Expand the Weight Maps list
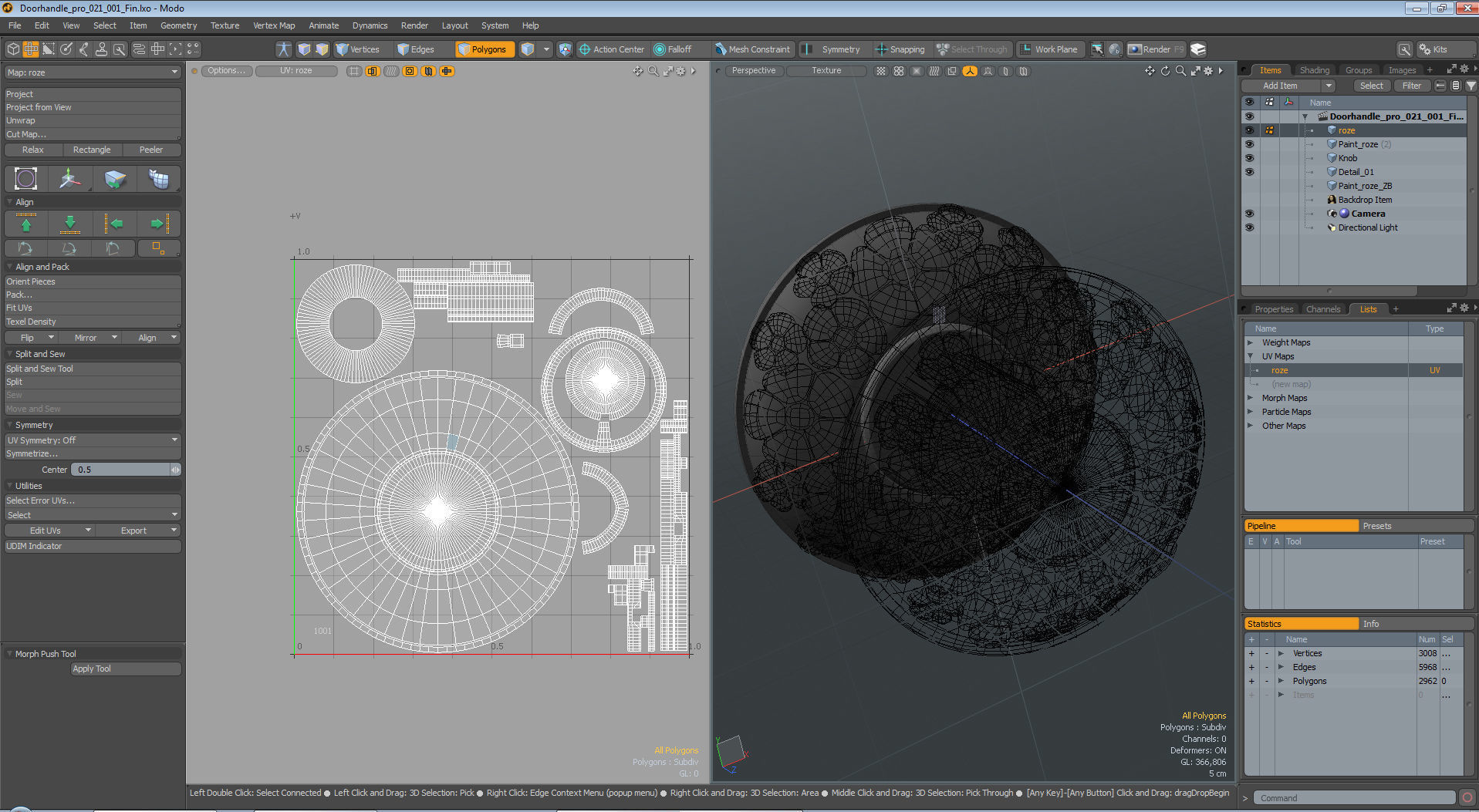Screen dimensions: 1479x812 click(1251, 342)
